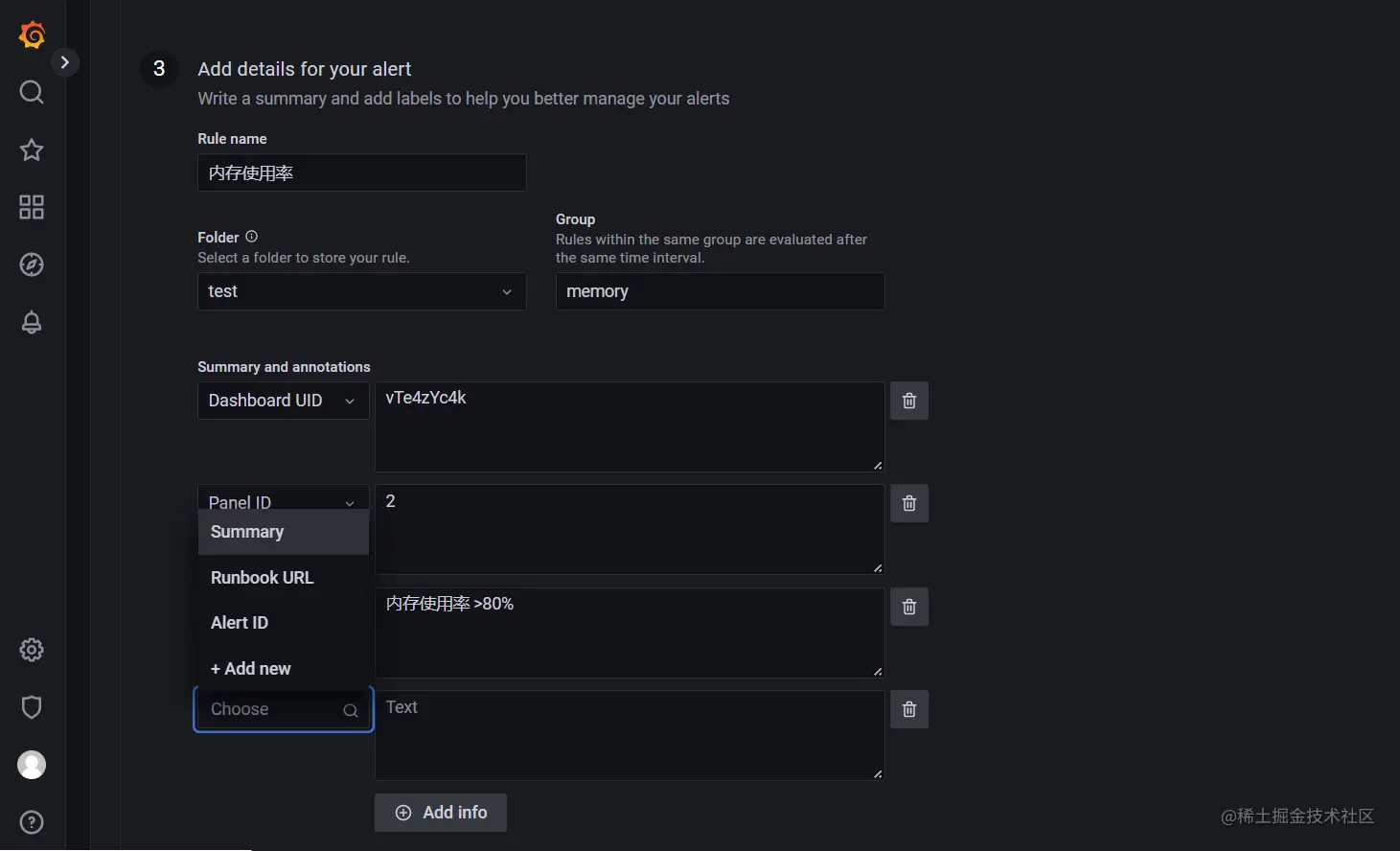Open Starred dashboards star icon

click(32, 149)
